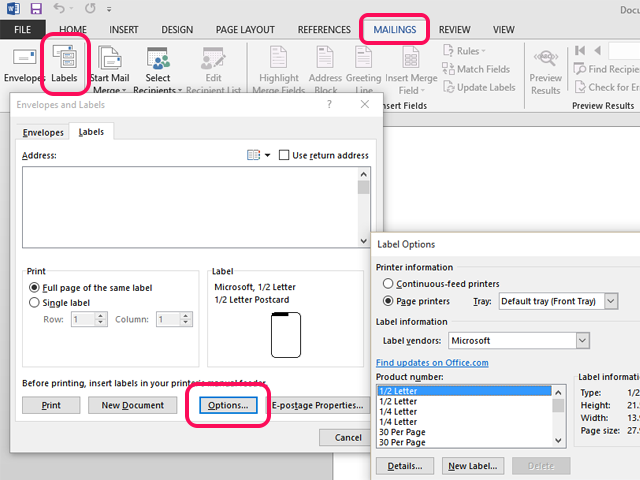Select Full page of the same label
This screenshot has width=640, height=480.
34,288
